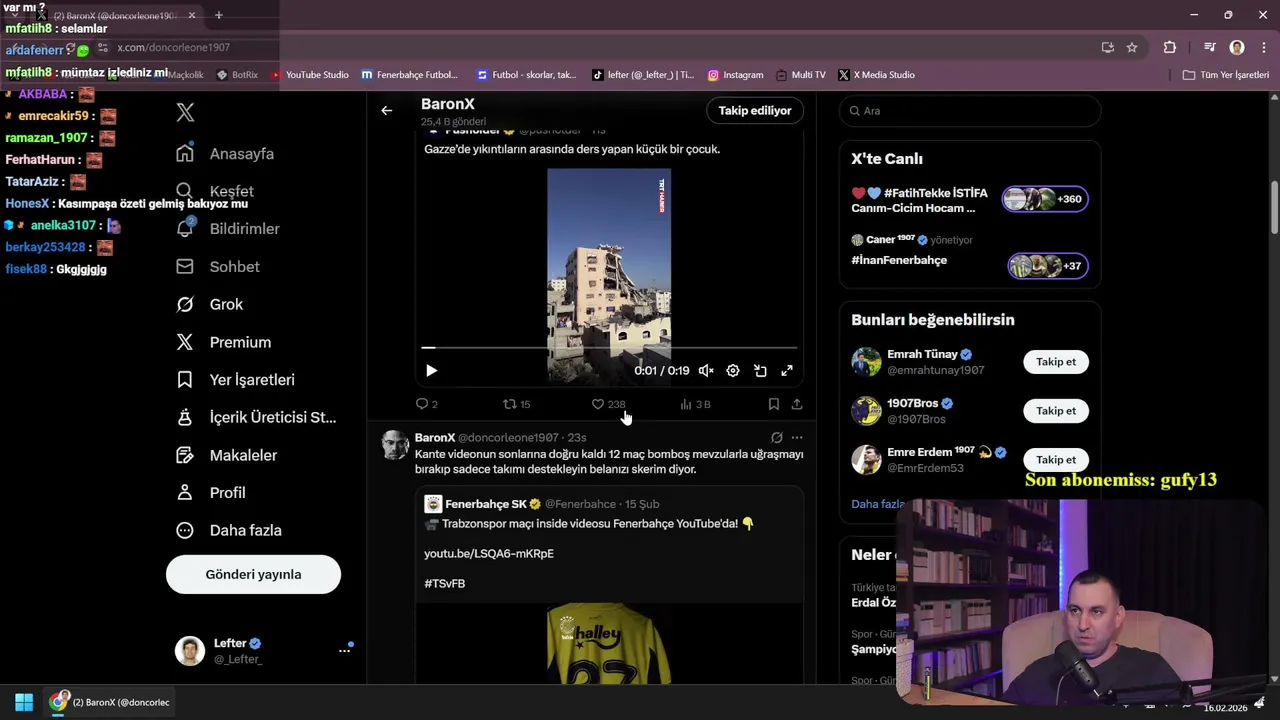Focus the Ara search field
Screen dimensions: 1280x720
point(970,111)
